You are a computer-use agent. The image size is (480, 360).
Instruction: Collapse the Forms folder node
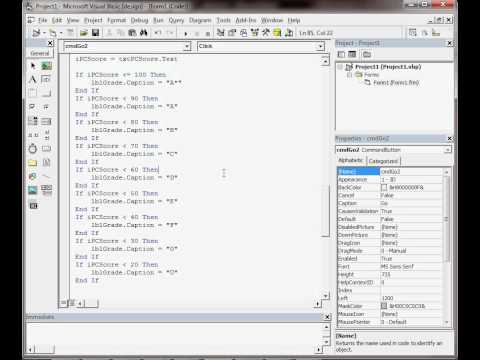coord(349,75)
